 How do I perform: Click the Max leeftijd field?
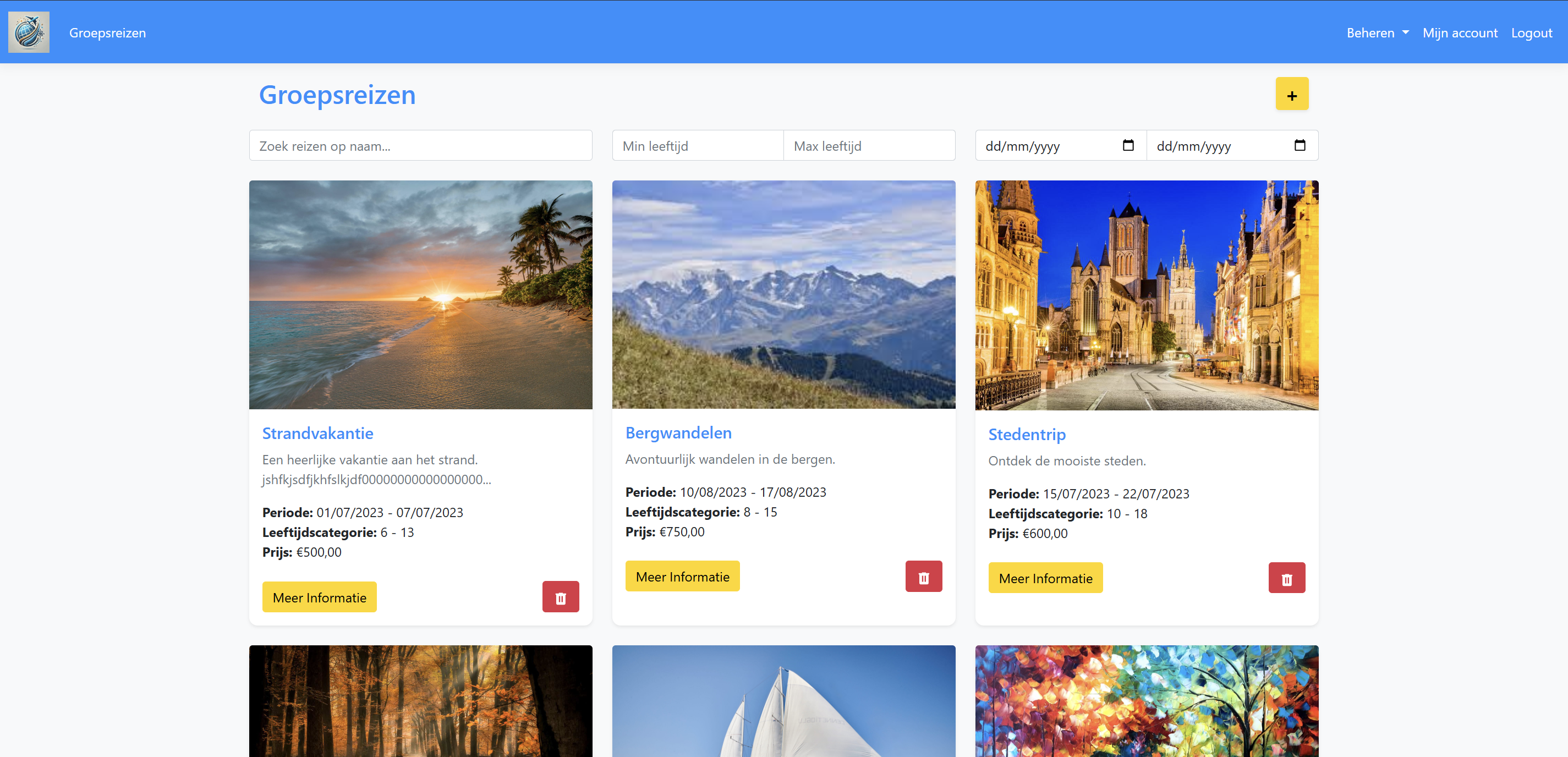[x=869, y=145]
